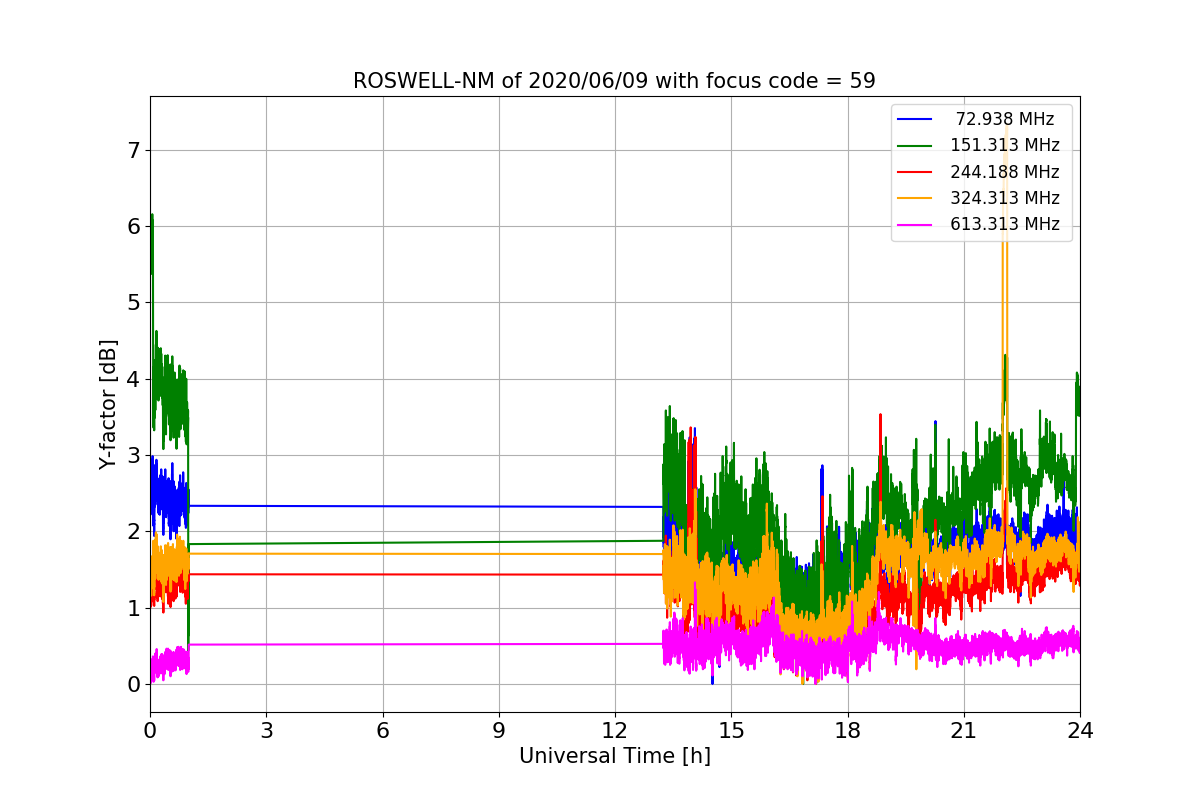The image size is (1200, 800).
Task: Click the magenta line sample in legend
Action: (915, 224)
